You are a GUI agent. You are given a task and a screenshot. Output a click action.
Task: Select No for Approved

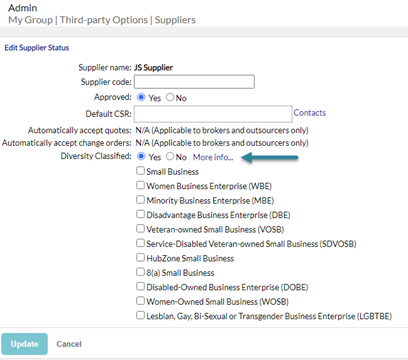click(x=170, y=97)
